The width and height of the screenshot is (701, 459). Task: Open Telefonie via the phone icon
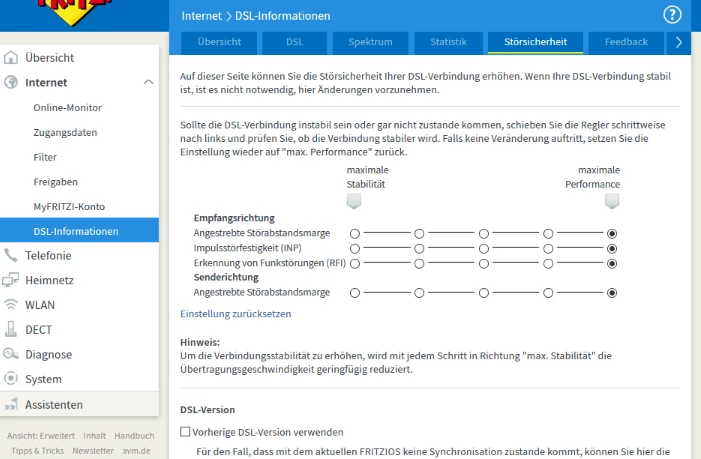[11, 255]
